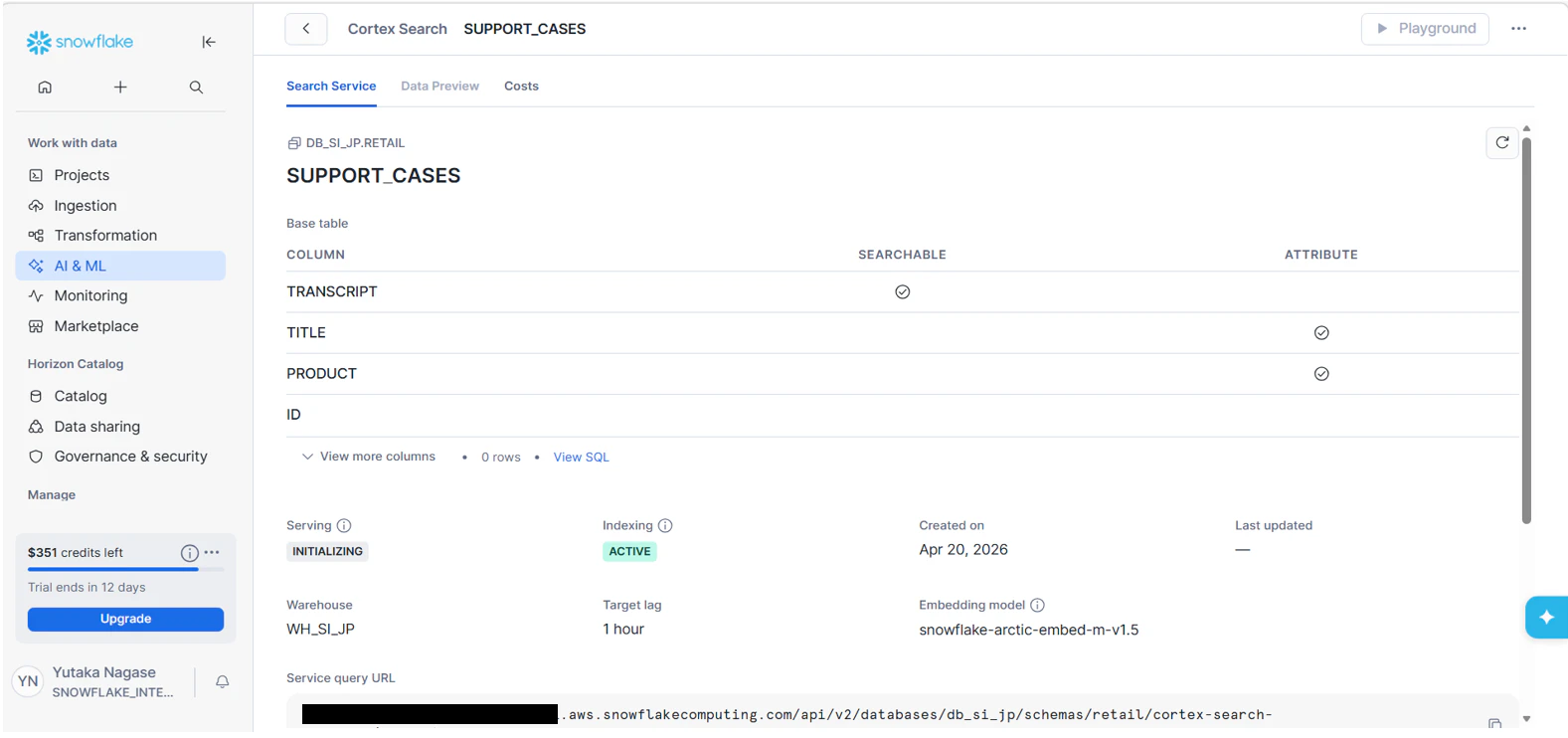The width and height of the screenshot is (1568, 738).
Task: Click the INITIALIZING serving status badge
Action: tap(327, 552)
